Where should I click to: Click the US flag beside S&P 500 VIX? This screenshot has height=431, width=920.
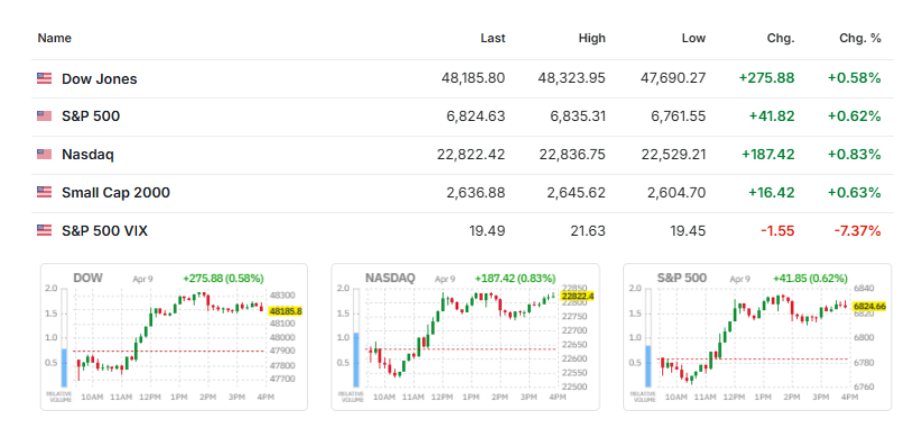click(x=44, y=230)
